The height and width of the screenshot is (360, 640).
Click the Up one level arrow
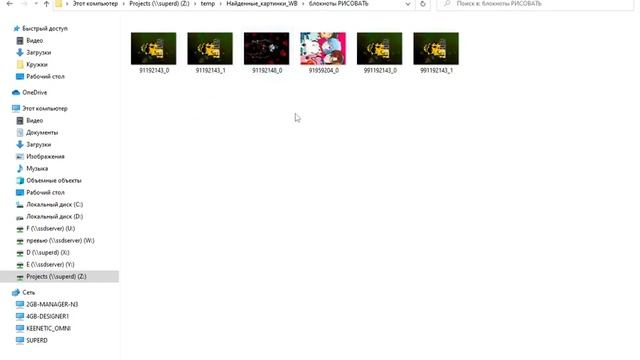46,4
